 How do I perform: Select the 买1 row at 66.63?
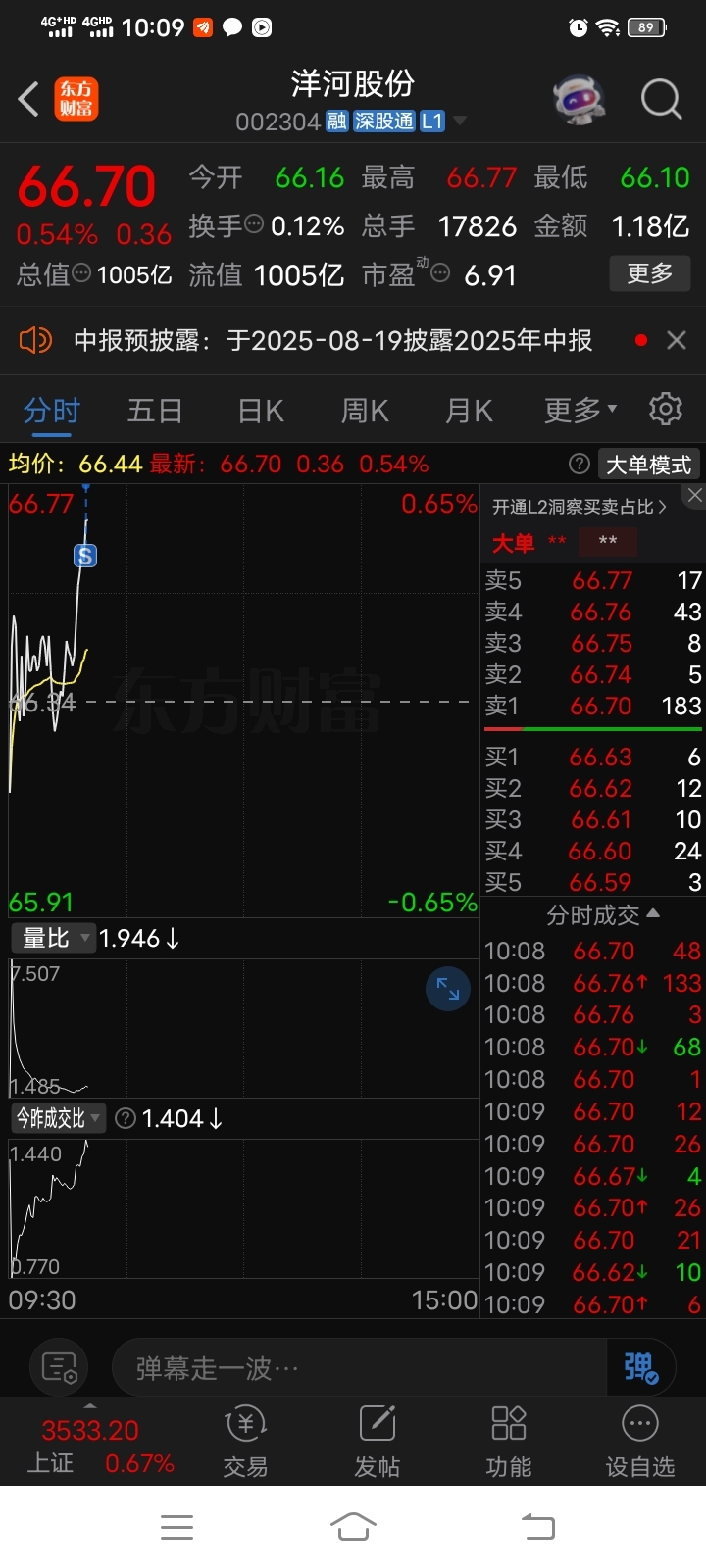593,757
